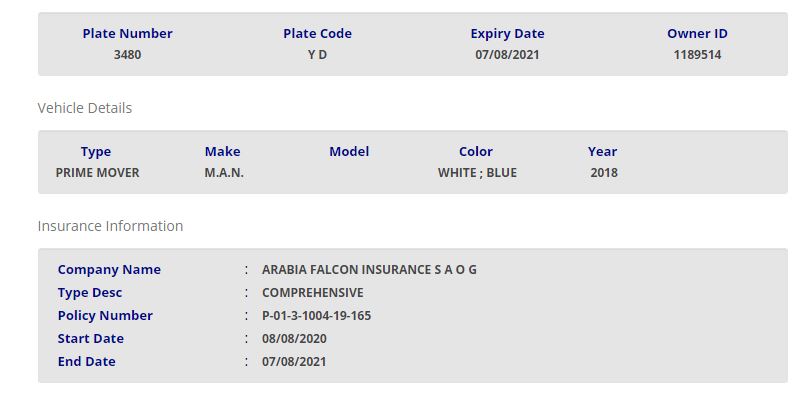Click the Expiry Date header label
The width and height of the screenshot is (810, 412).
pos(507,34)
